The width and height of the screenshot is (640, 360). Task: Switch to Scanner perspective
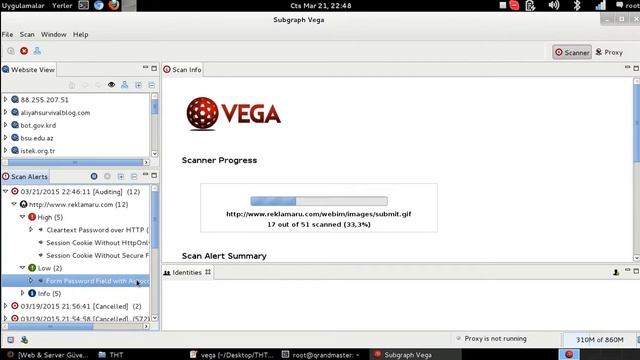[x=572, y=52]
